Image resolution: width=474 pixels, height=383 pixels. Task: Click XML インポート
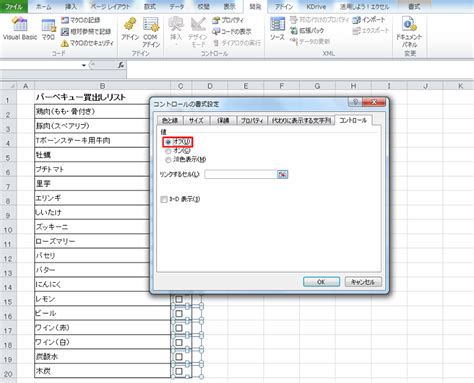[369, 20]
